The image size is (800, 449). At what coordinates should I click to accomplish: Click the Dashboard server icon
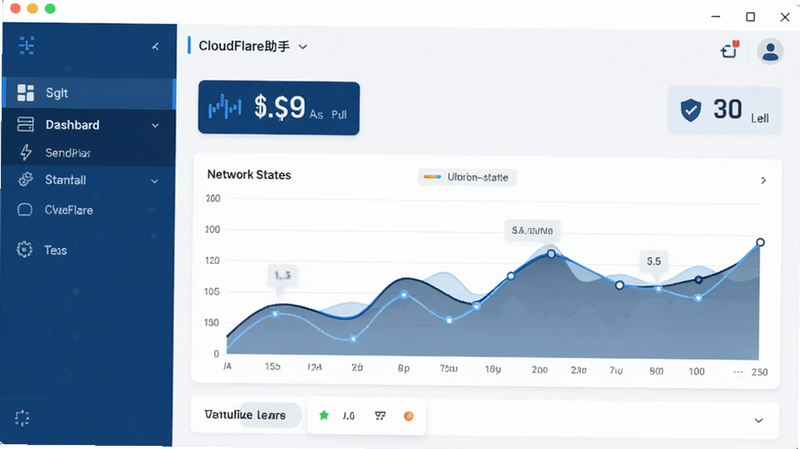(26, 124)
